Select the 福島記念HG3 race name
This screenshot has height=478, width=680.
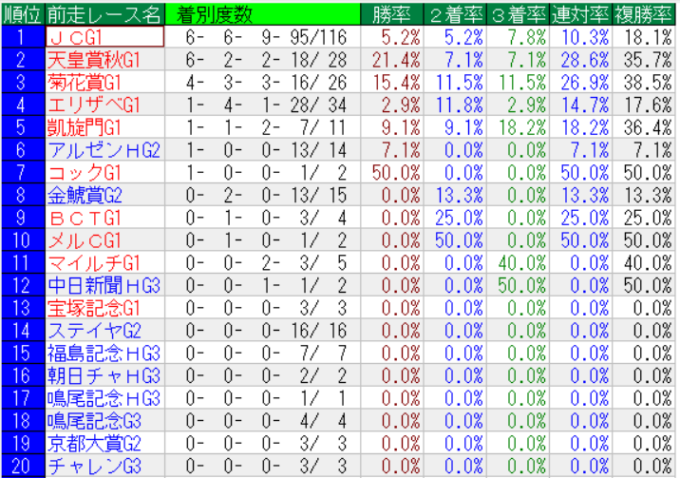(x=104, y=350)
